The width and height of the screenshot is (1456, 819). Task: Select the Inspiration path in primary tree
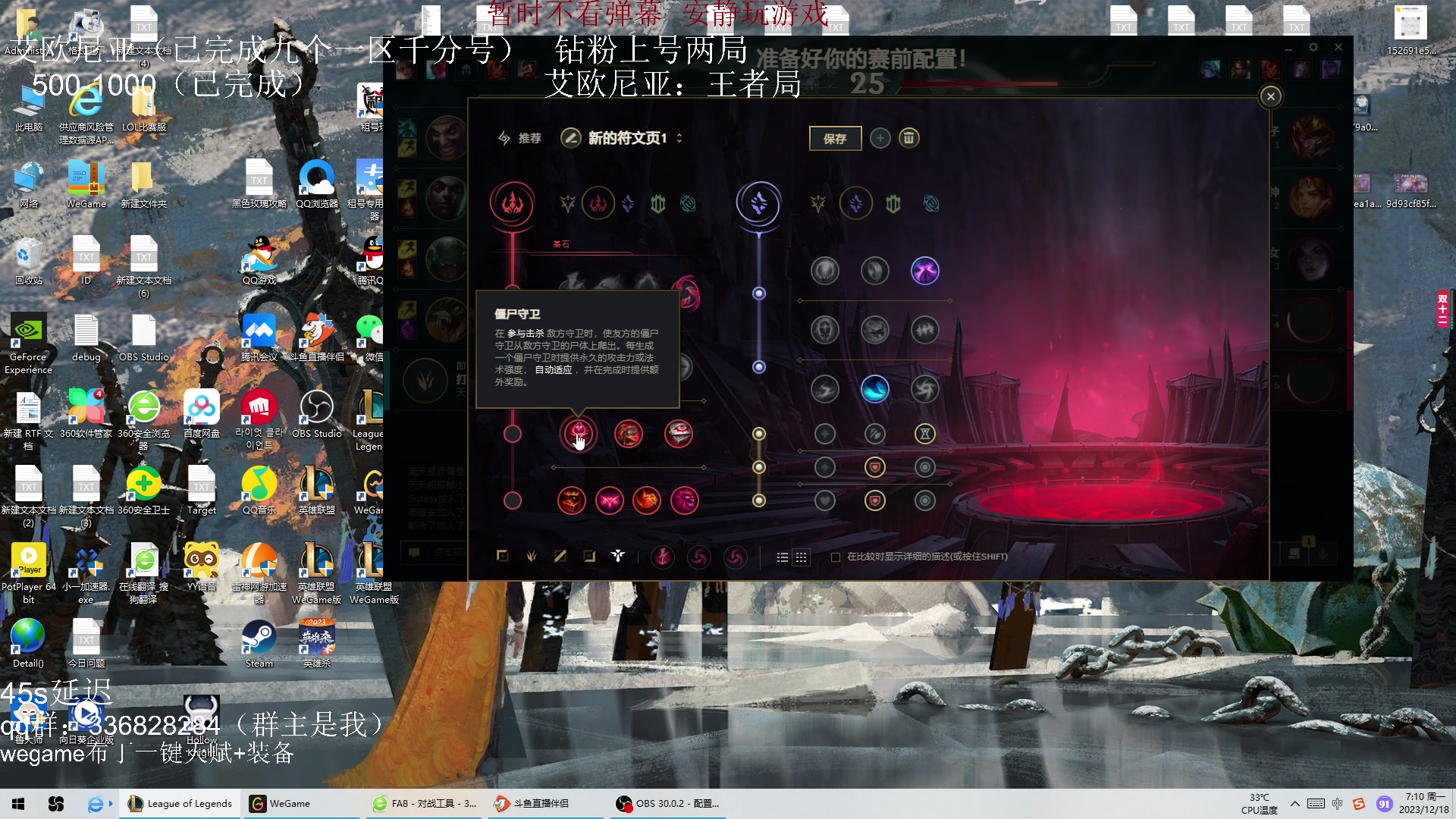point(688,203)
